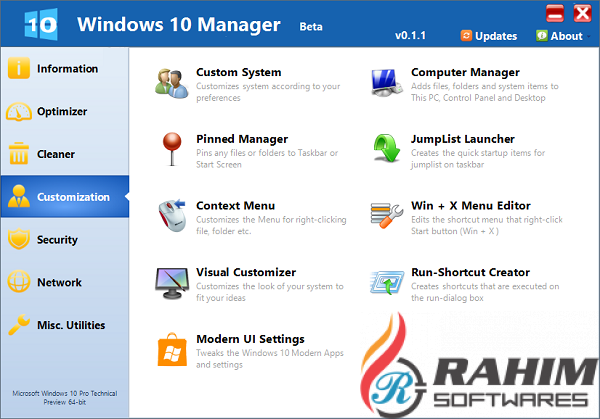This screenshot has height=419, width=600.
Task: Click the Context Menu mouse icon
Action: point(172,215)
